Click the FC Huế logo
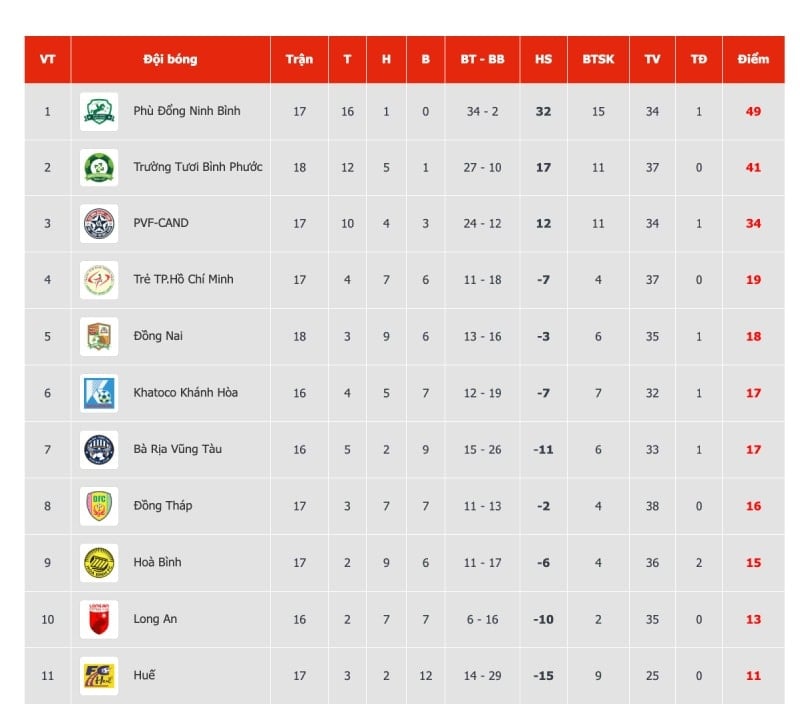 coord(99,676)
